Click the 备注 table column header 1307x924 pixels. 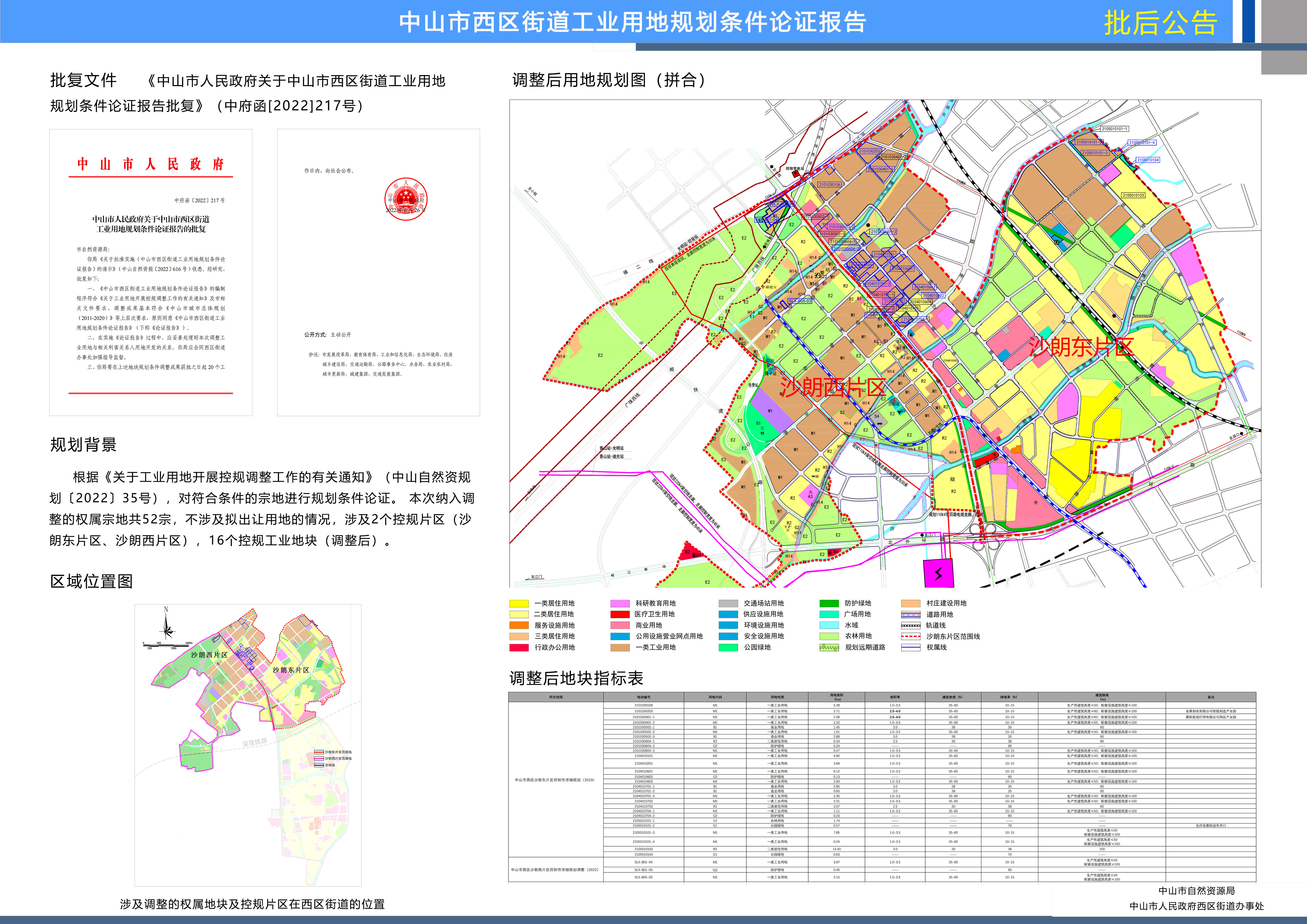pos(1211,697)
